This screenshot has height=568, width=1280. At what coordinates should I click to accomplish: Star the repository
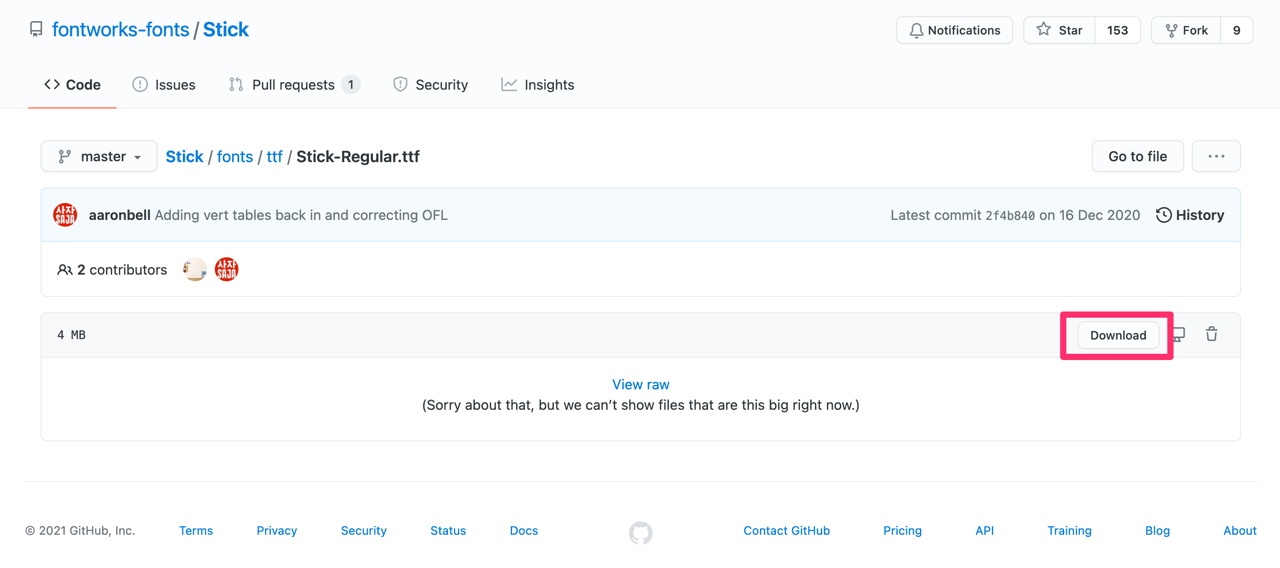tap(1060, 30)
